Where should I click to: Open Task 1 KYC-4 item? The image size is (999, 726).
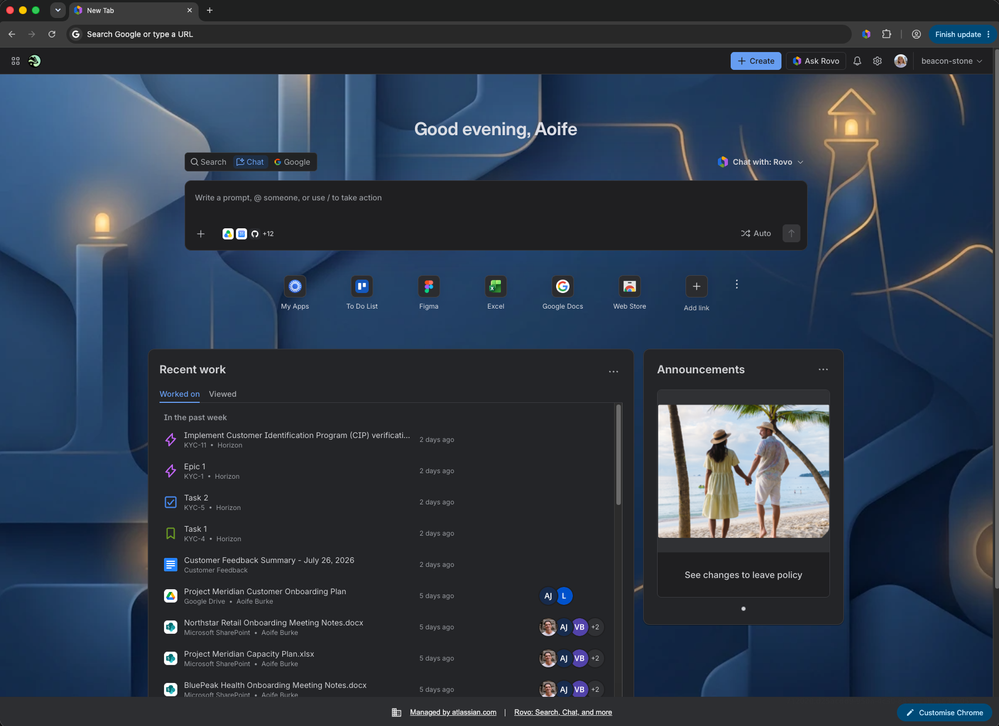(x=385, y=533)
